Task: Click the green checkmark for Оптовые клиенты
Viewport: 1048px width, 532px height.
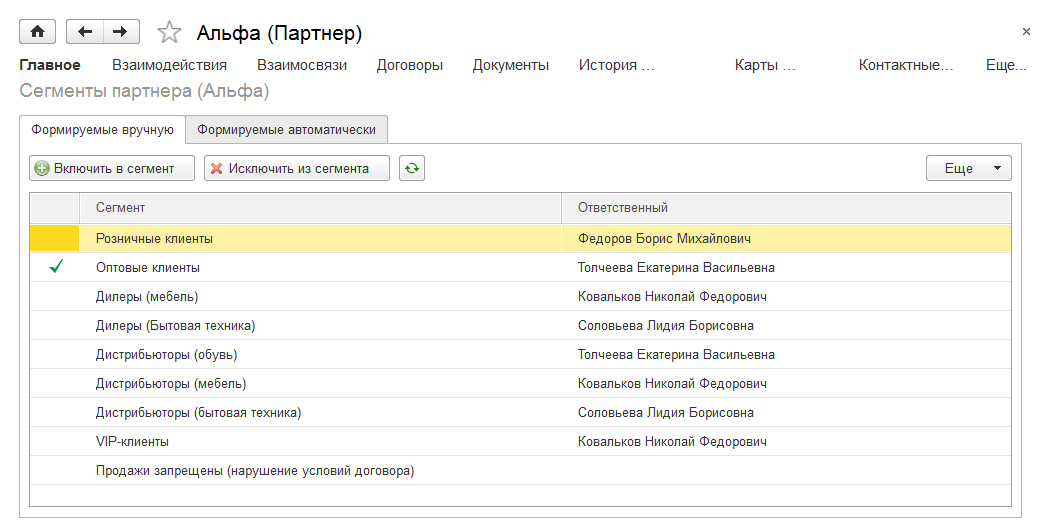Action: (55, 267)
